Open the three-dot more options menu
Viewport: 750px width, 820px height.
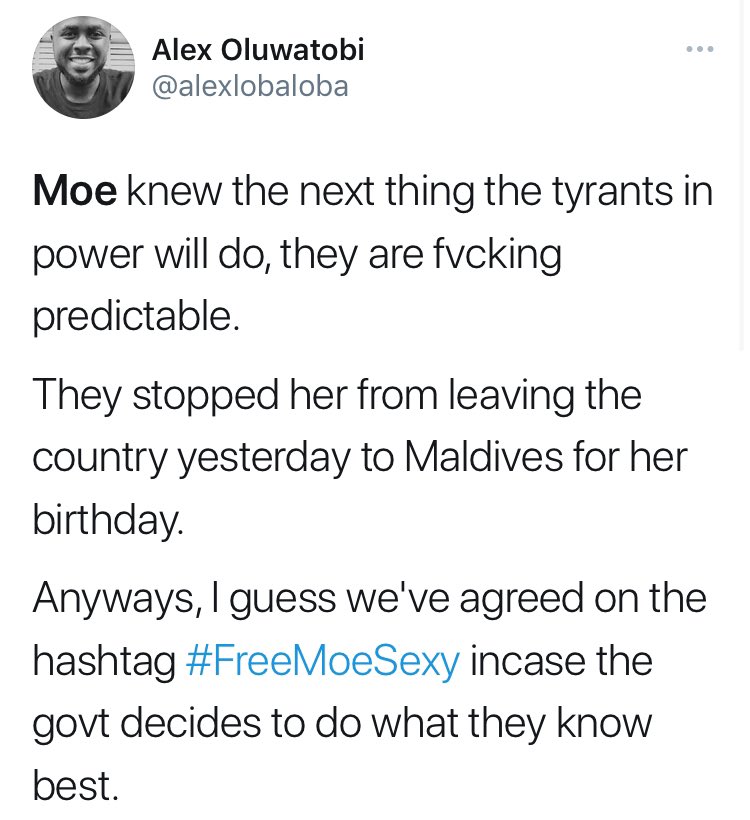point(699,49)
